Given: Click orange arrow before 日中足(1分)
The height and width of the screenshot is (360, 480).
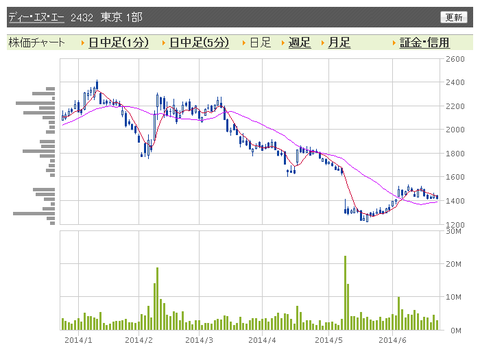Looking at the screenshot, I should (x=83, y=43).
